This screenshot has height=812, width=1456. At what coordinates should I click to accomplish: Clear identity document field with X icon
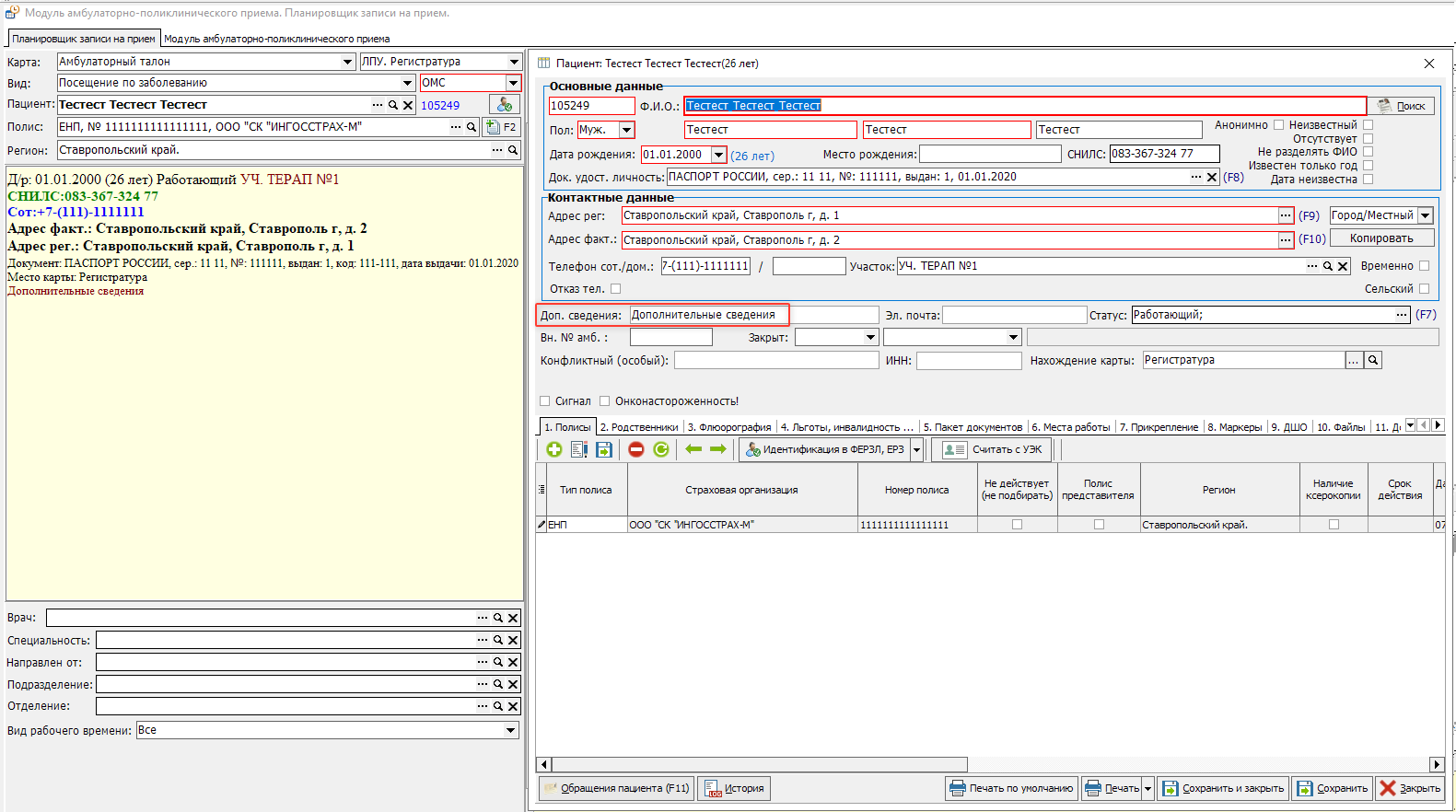pyautogui.click(x=1212, y=177)
